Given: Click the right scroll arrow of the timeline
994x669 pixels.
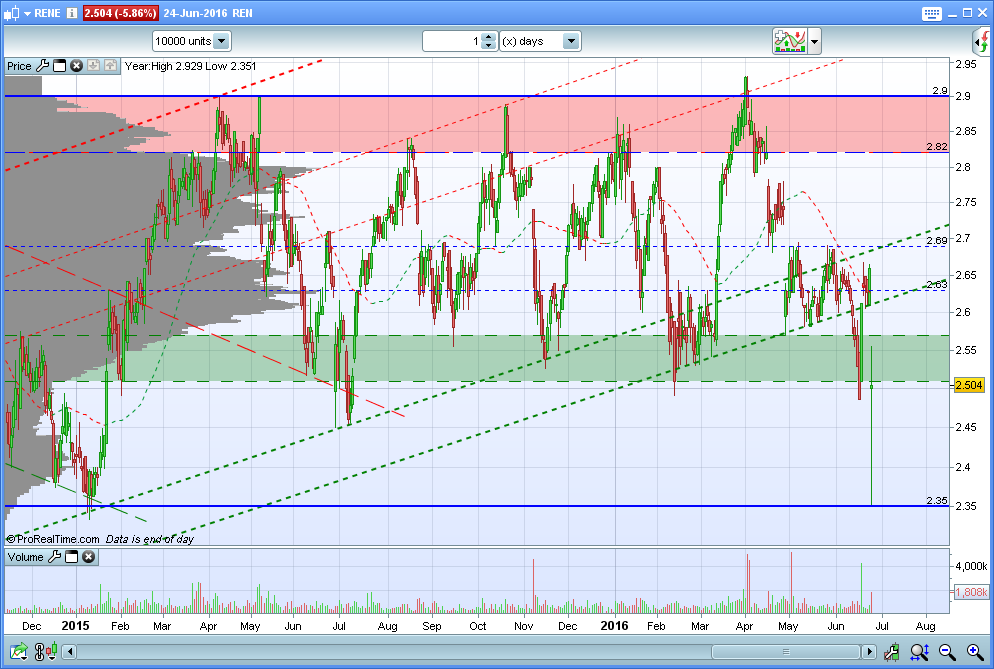Looking at the screenshot, I should coord(869,651).
